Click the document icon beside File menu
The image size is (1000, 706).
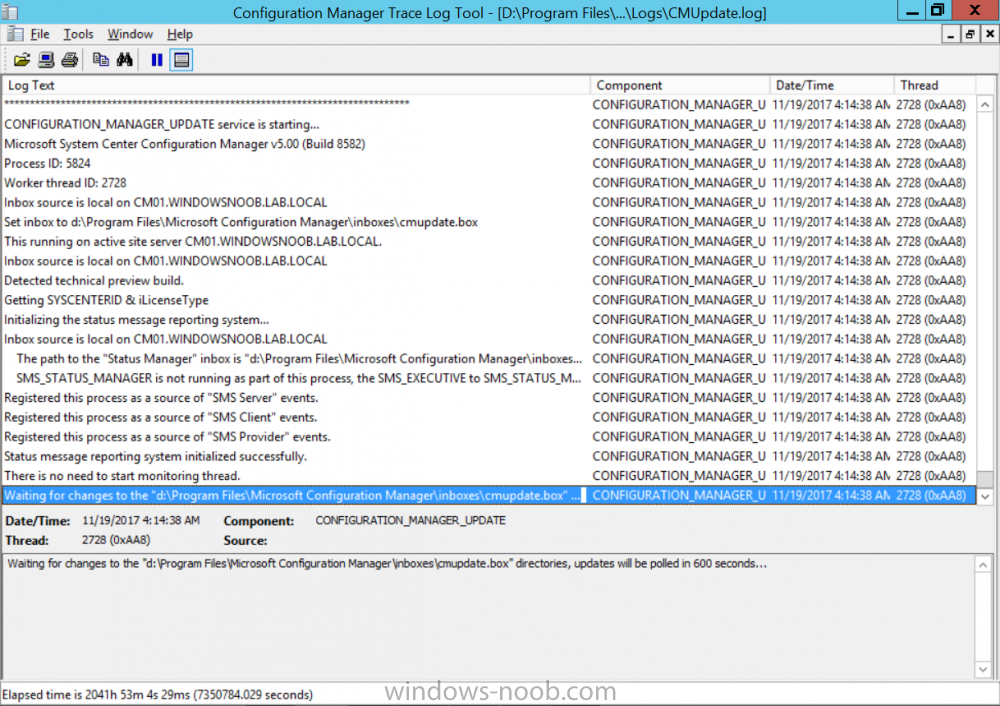15,34
